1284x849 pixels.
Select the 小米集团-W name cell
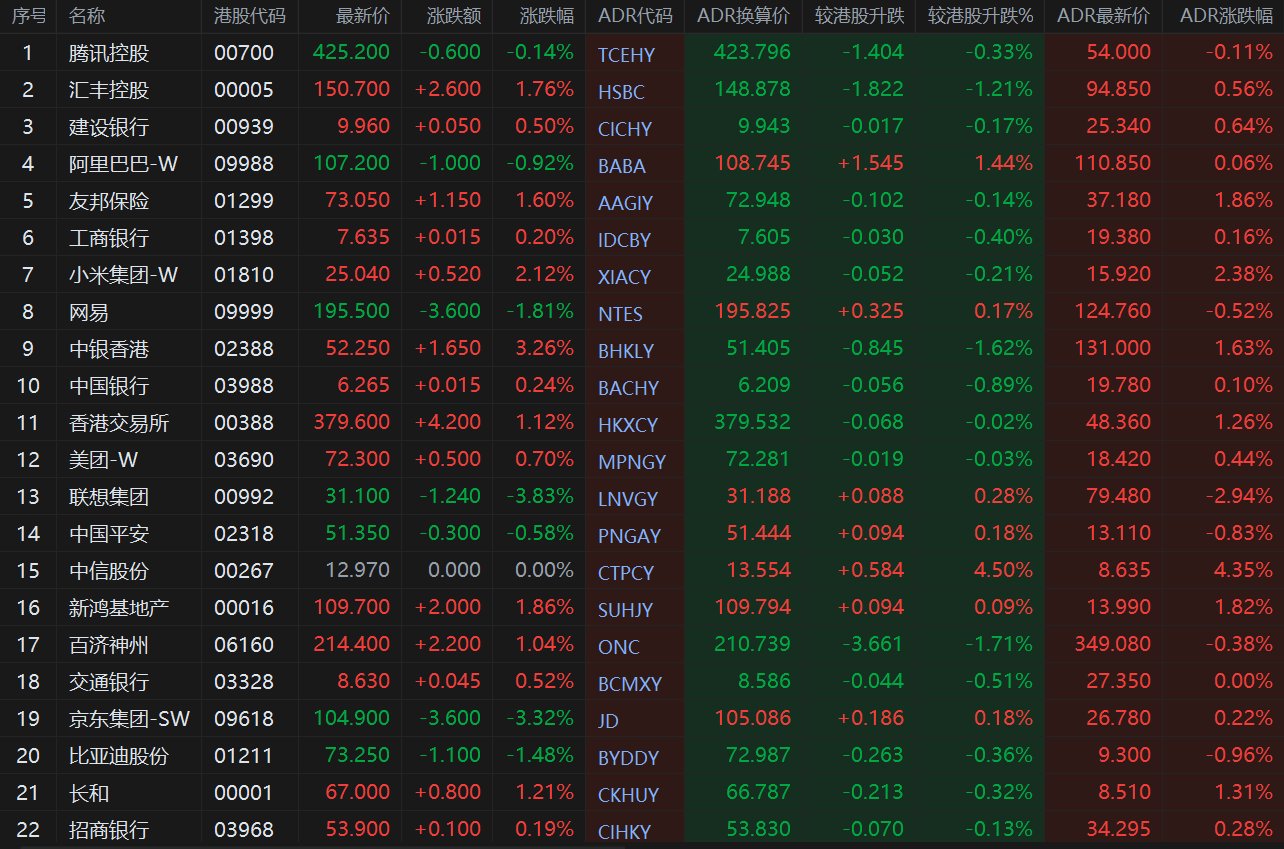123,275
